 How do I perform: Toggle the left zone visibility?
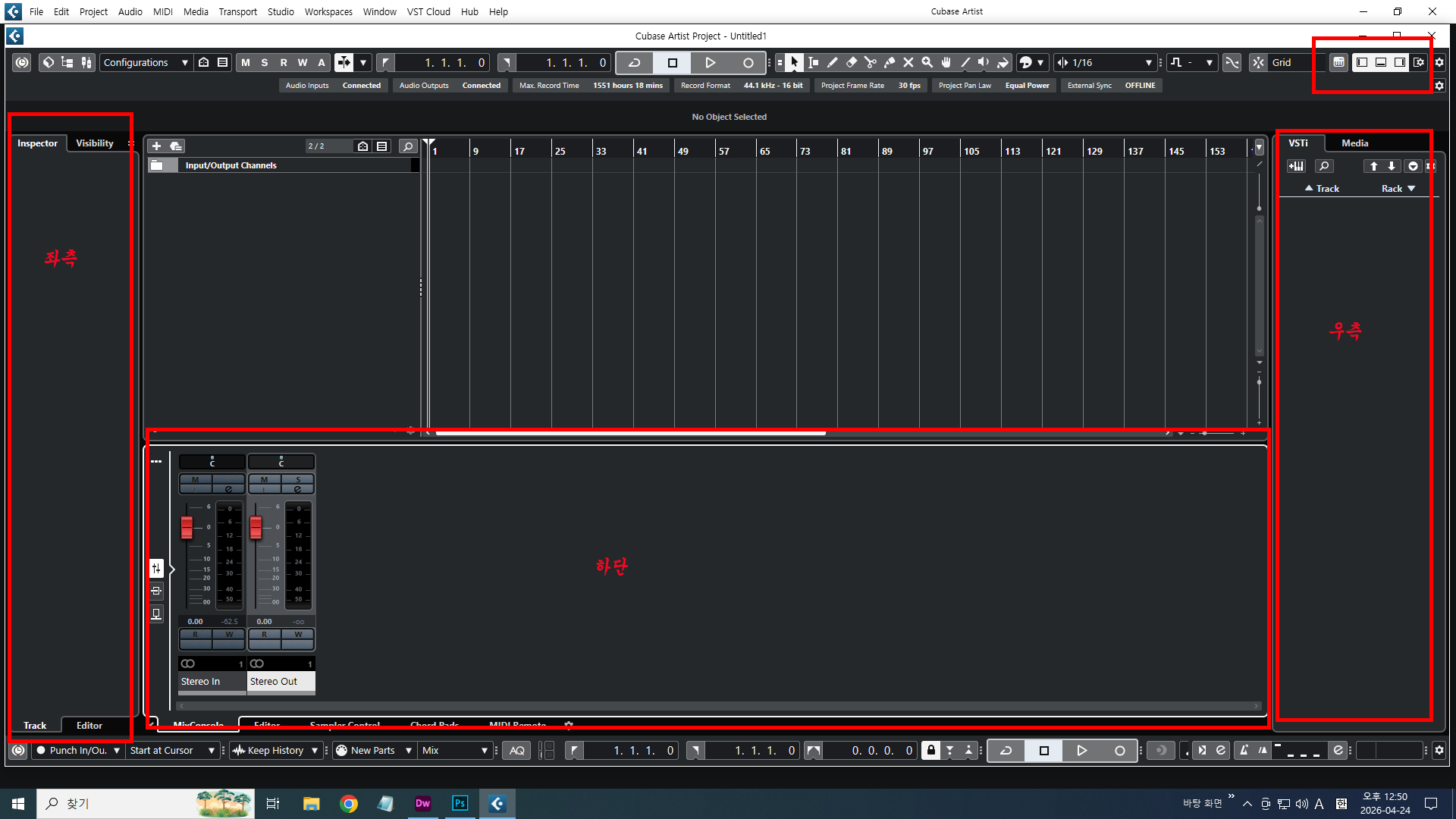[1362, 63]
